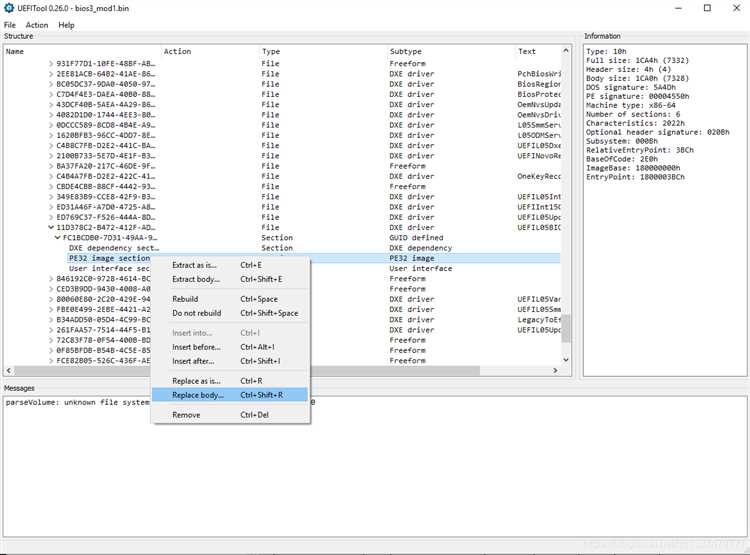Choose Remove from context menu

[230, 415]
